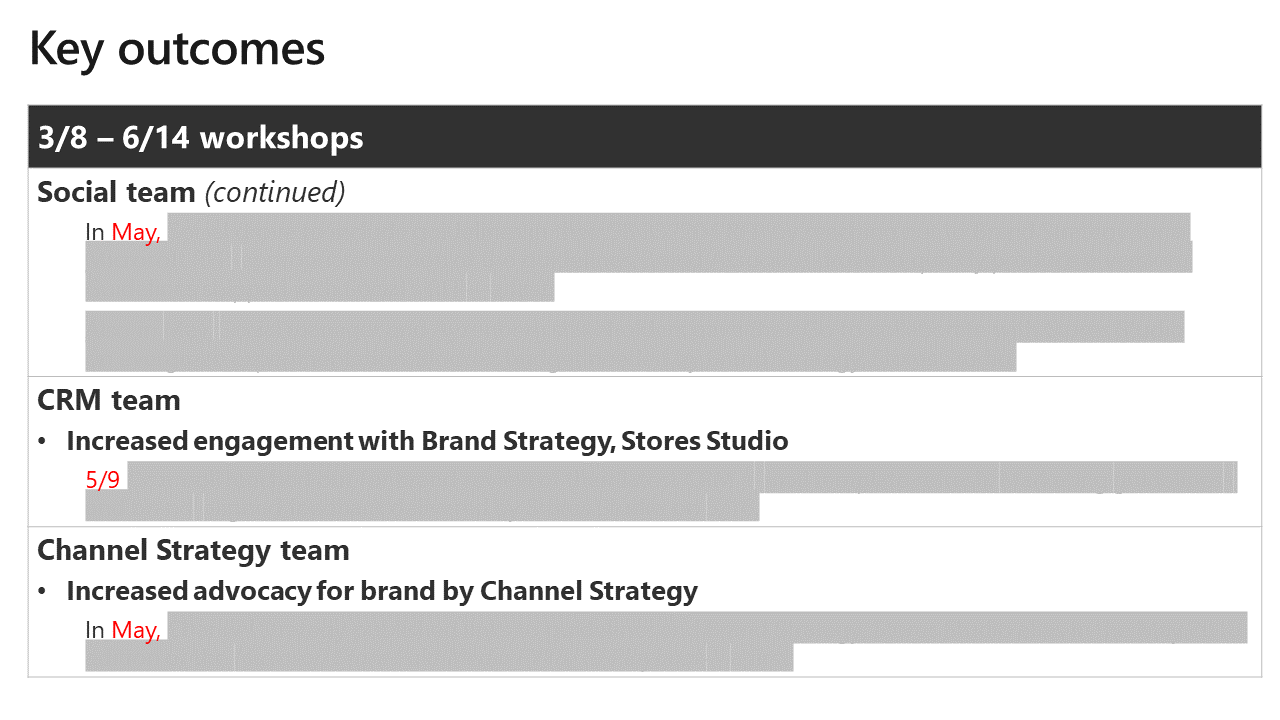Select first gray redacted block under Social team
This screenshot has height=720, width=1280.
tap(640, 256)
